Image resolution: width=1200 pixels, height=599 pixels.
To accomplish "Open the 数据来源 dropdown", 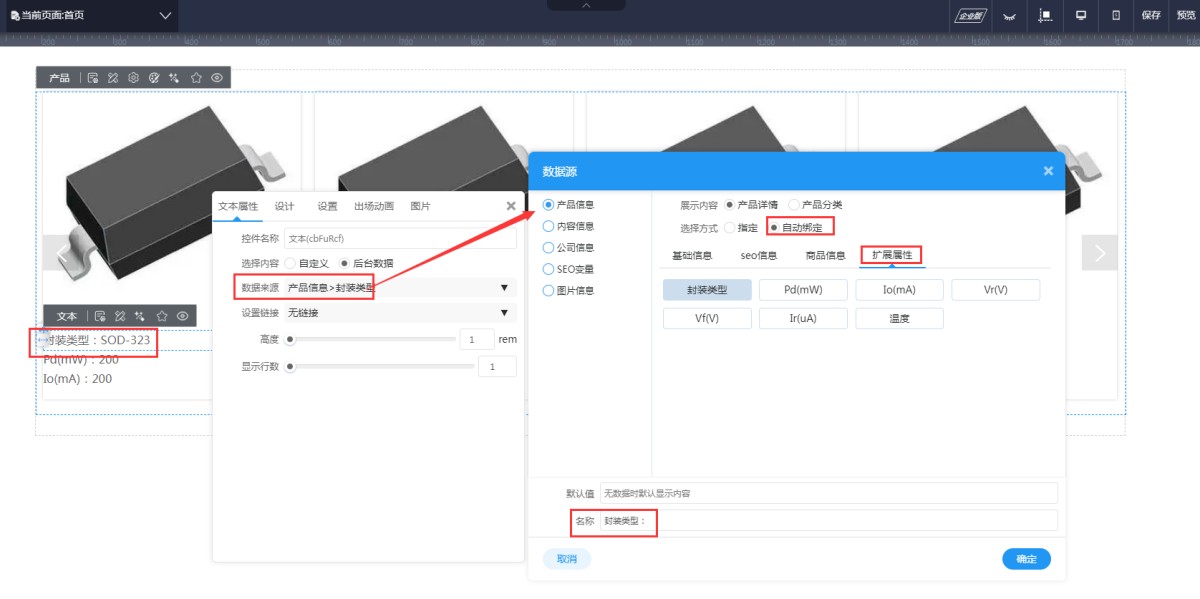I will click(400, 287).
